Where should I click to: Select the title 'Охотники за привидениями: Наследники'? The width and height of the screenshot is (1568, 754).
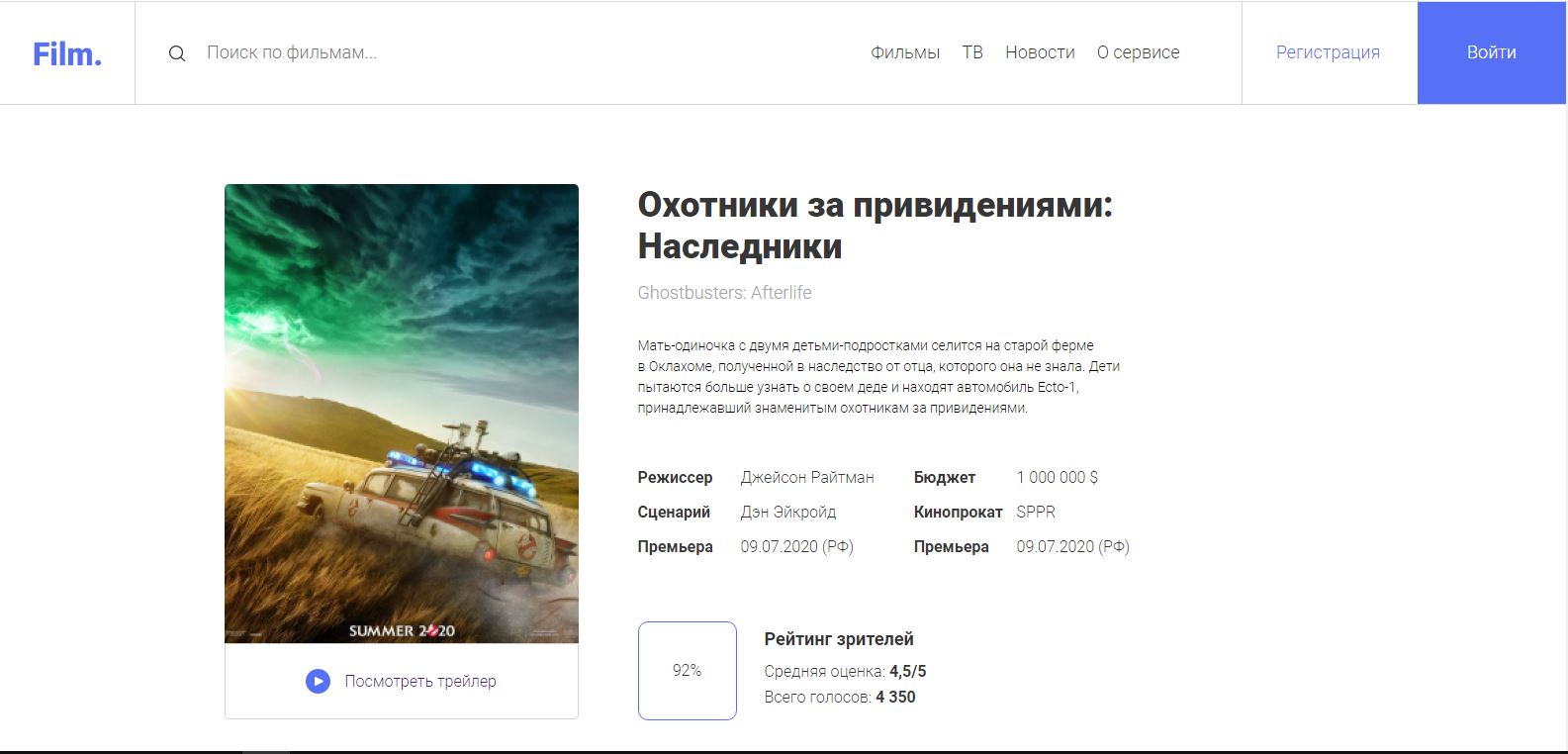coord(875,226)
